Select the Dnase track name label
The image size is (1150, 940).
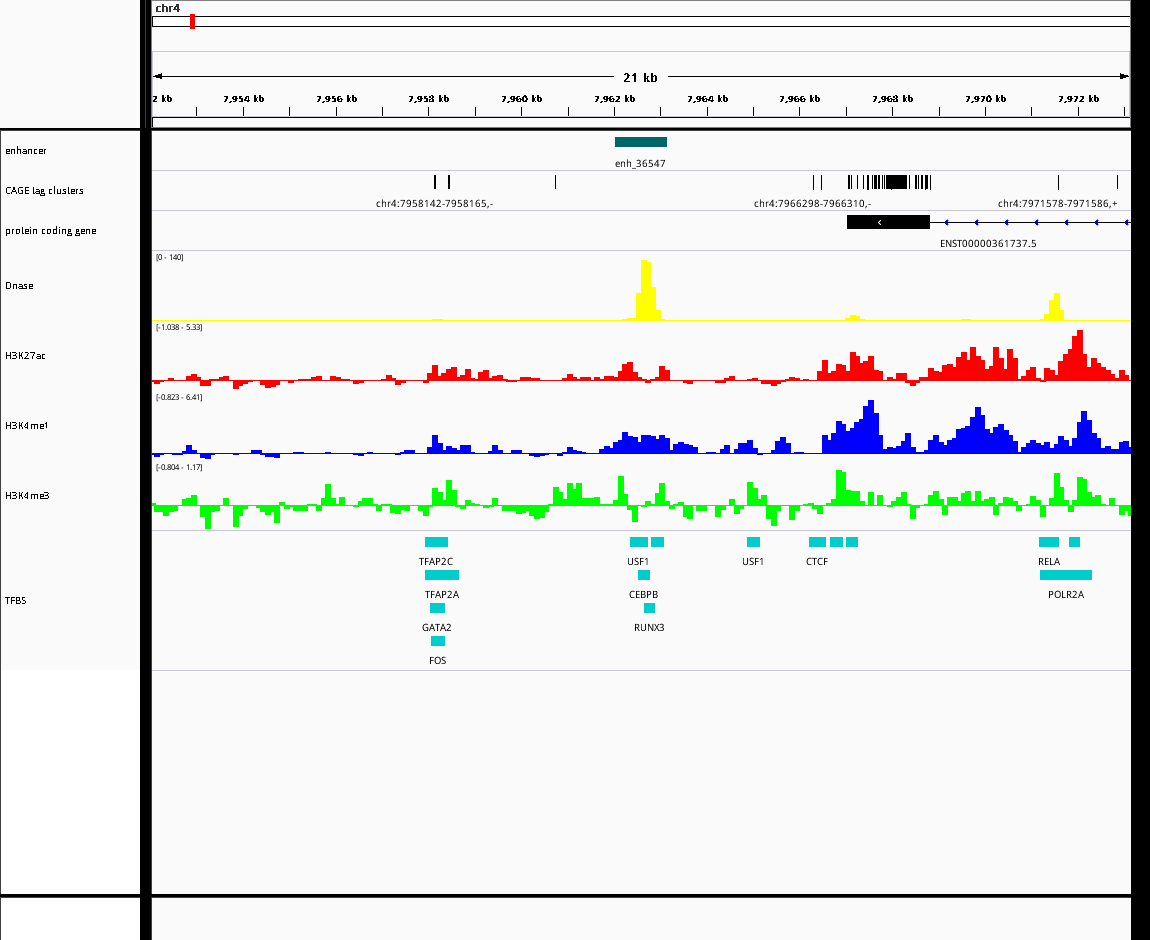coord(19,286)
